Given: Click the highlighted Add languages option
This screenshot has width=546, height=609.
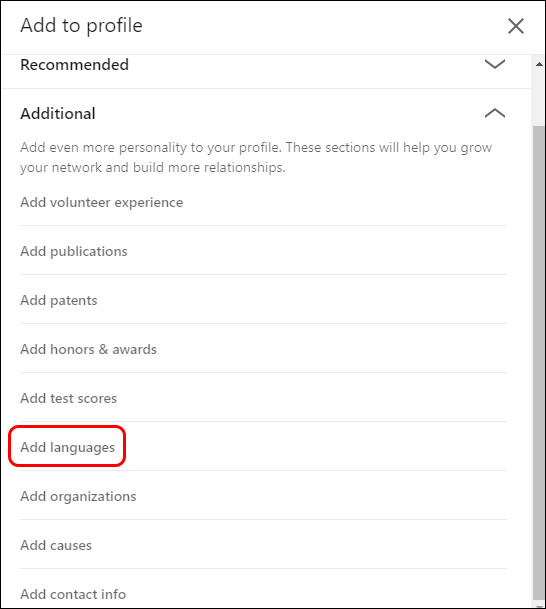Looking at the screenshot, I should coord(68,447).
